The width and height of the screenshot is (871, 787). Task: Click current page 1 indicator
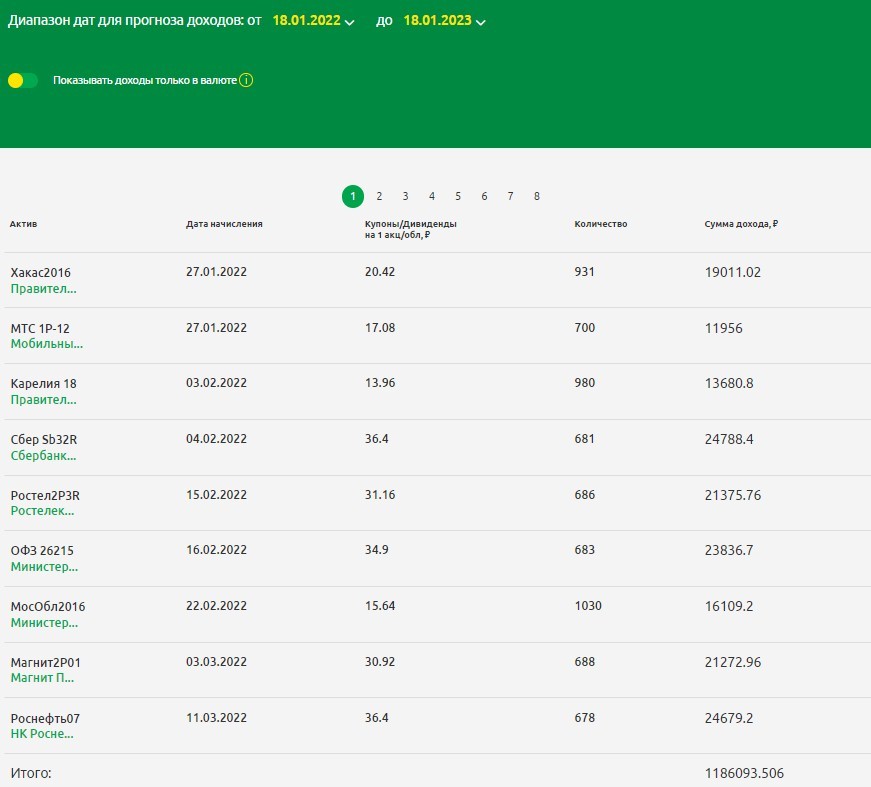[x=352, y=196]
